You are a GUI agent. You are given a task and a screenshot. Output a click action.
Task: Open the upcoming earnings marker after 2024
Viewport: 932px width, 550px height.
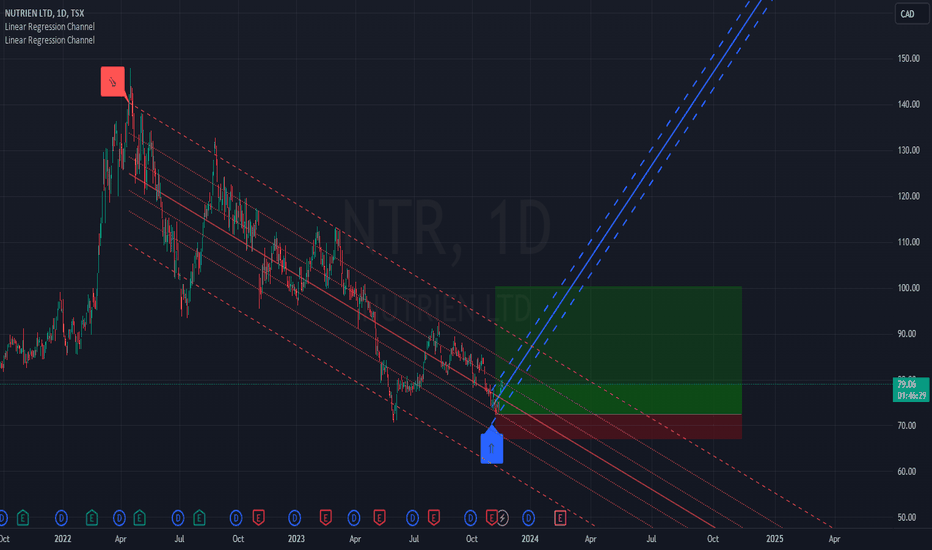coord(560,518)
